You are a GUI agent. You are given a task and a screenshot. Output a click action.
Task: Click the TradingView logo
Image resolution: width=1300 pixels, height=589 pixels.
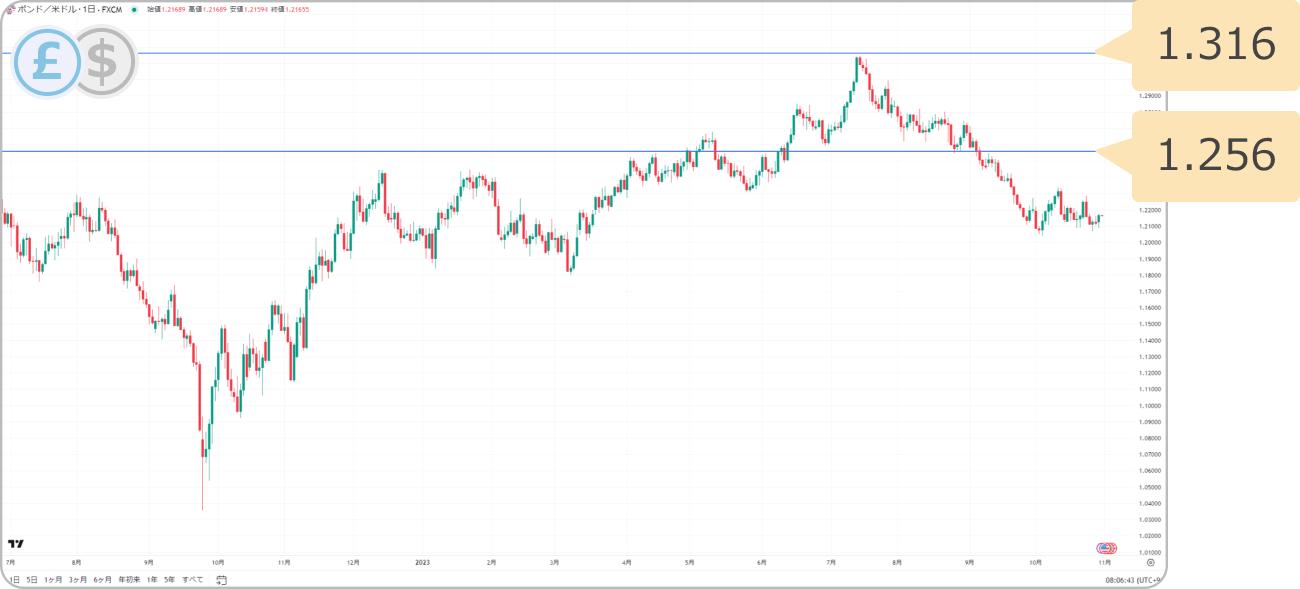(15, 544)
